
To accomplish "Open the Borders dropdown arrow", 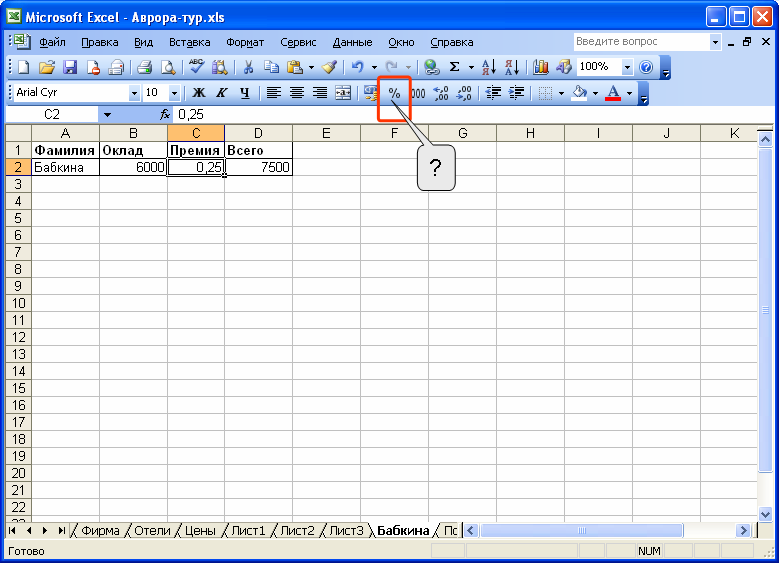I will point(561,93).
